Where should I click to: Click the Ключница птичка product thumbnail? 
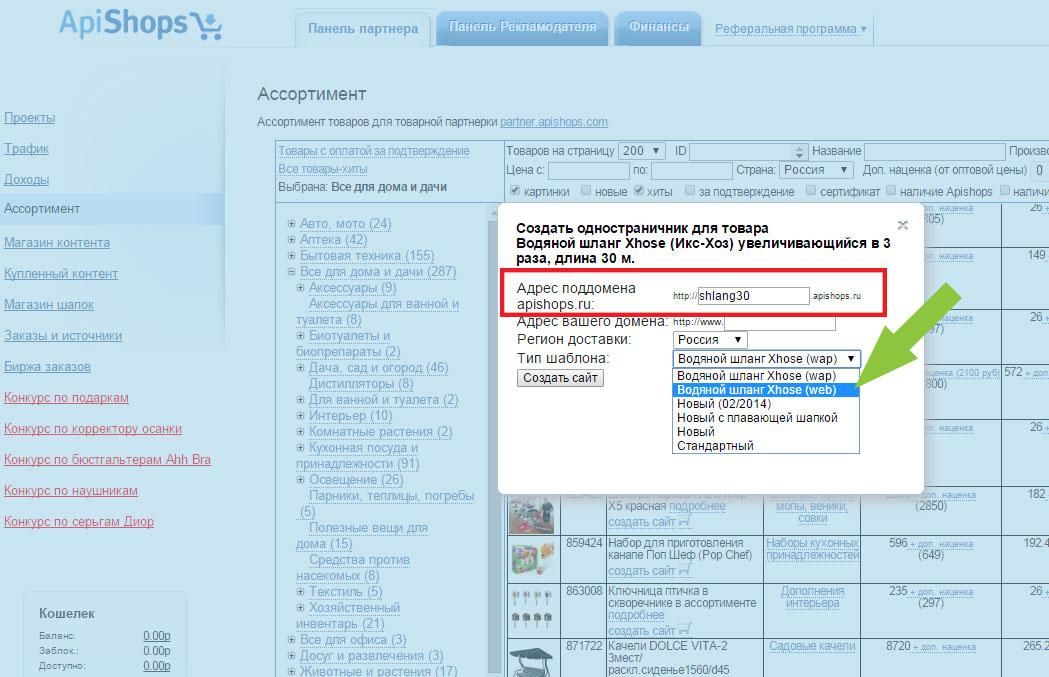click(532, 609)
